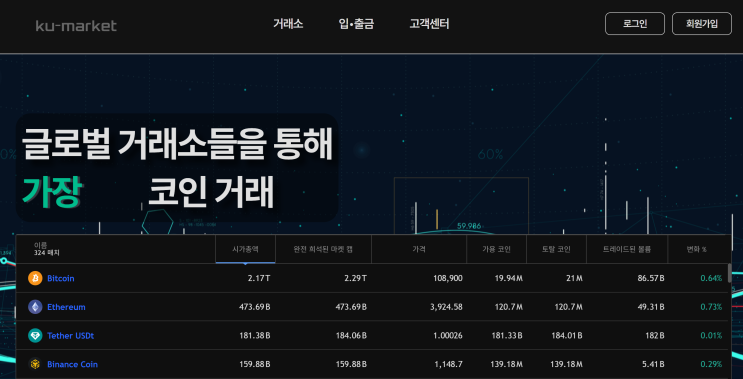Sort by 완전 희석된 마켓 캡 column
Viewport: 743px width, 379px height.
pyautogui.click(x=323, y=249)
